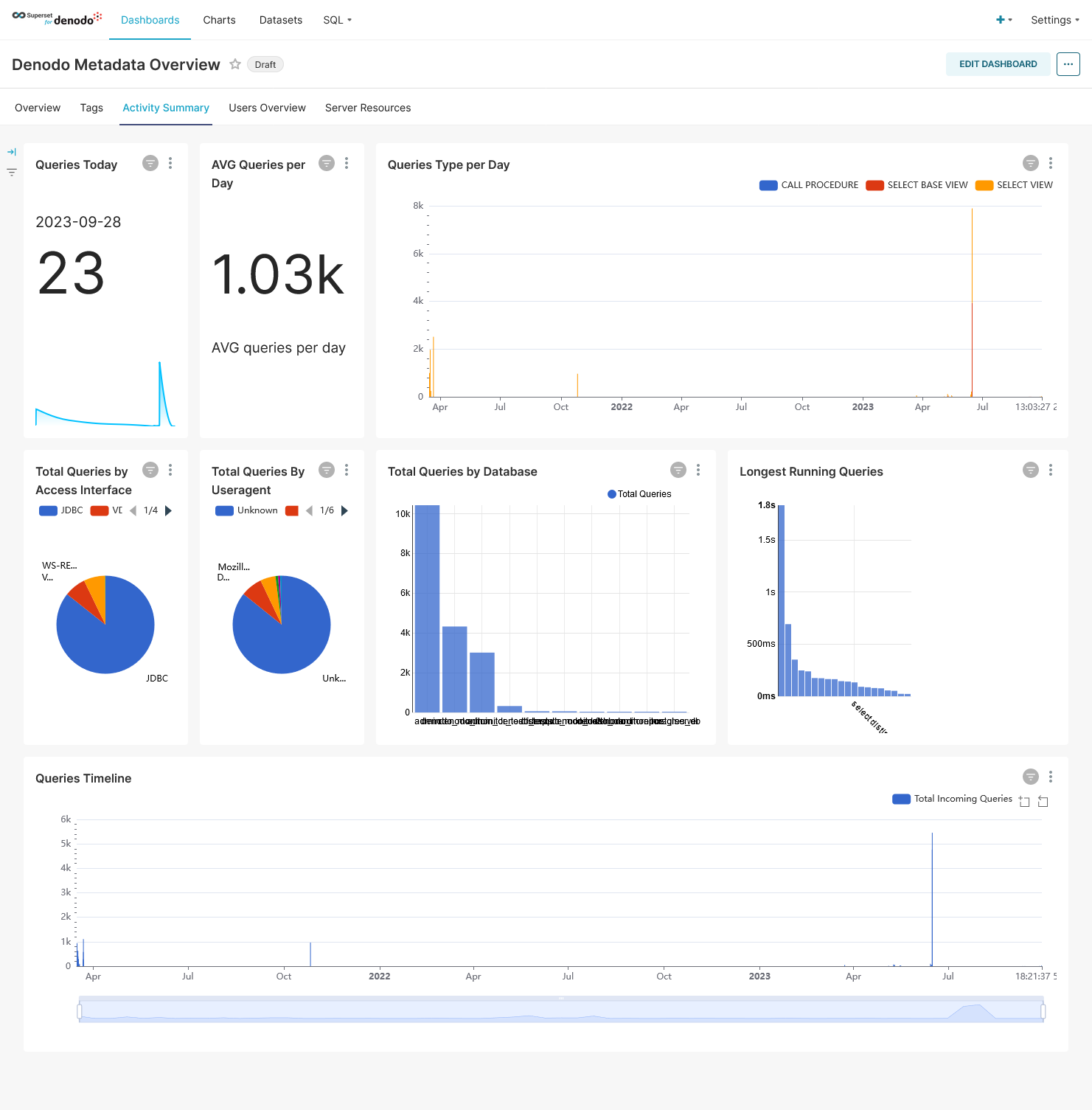Click the Superset for Denodo logo
The height and width of the screenshot is (1110, 1092).
(x=57, y=18)
